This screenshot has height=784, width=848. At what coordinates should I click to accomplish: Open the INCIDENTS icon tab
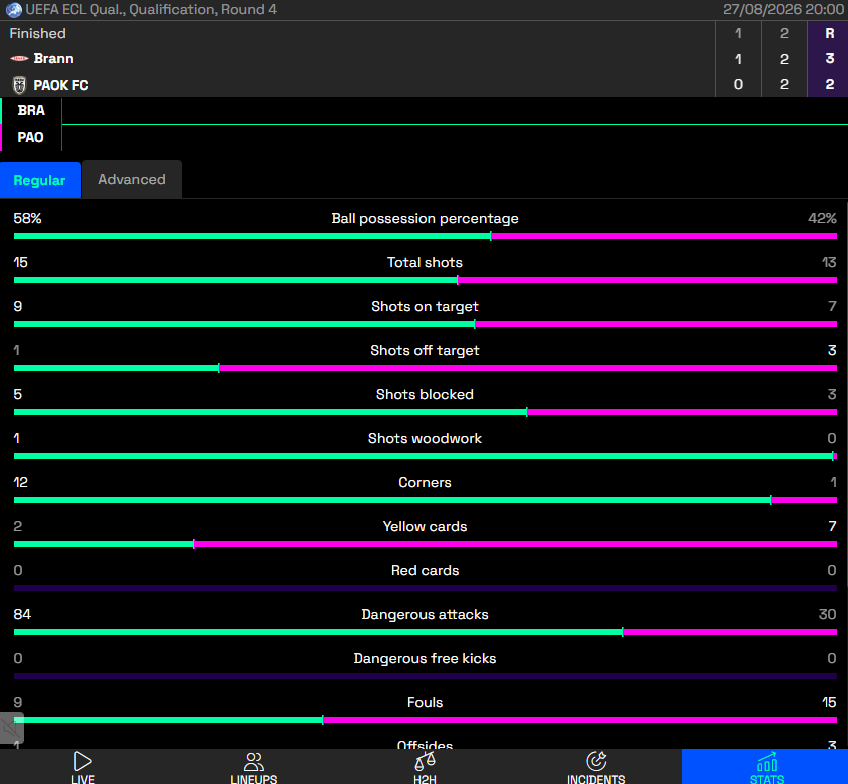point(595,767)
